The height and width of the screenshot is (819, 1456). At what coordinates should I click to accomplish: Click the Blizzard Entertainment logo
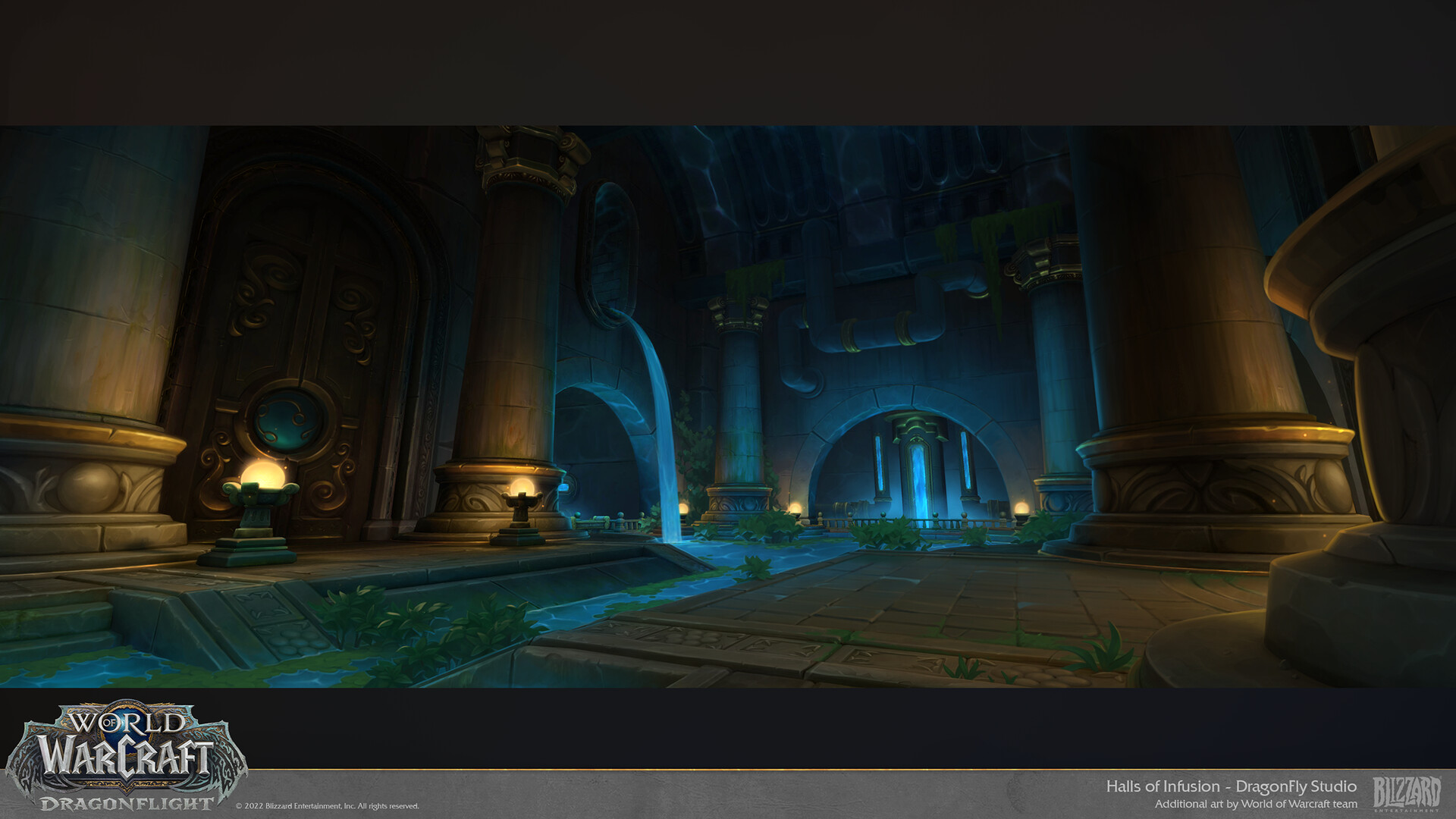[x=1407, y=792]
